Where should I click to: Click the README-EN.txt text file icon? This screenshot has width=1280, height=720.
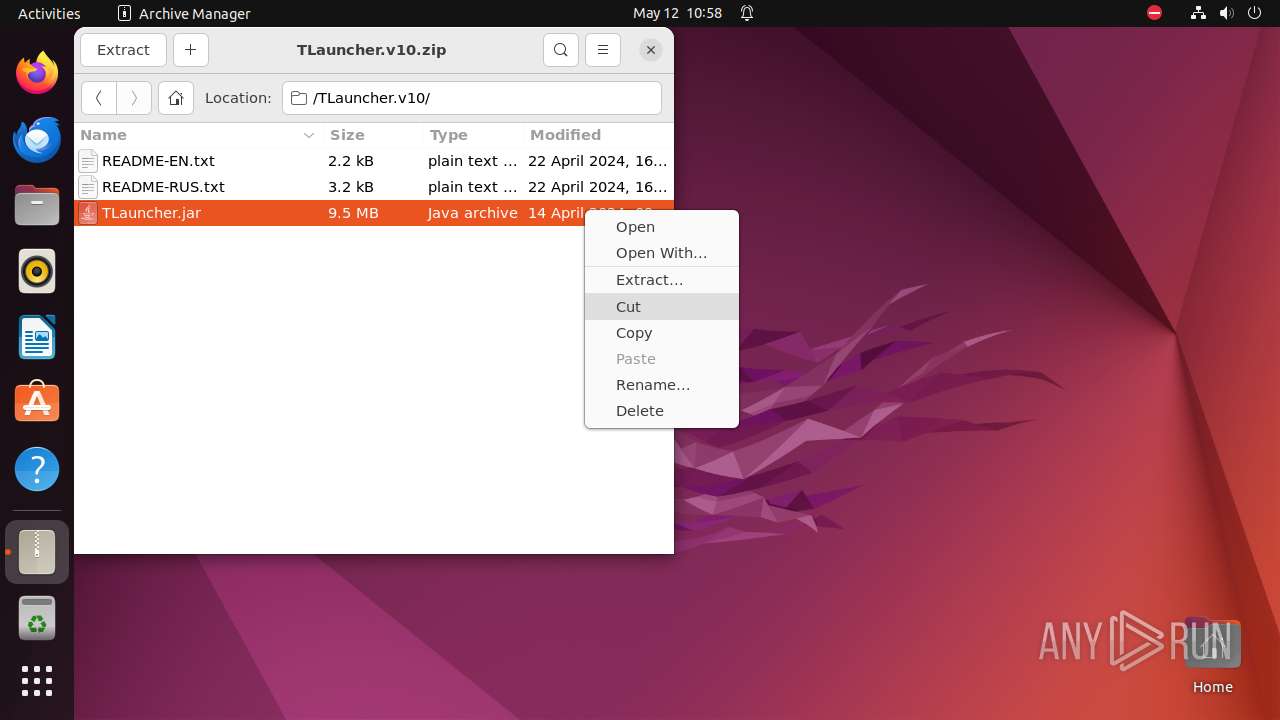[88, 161]
